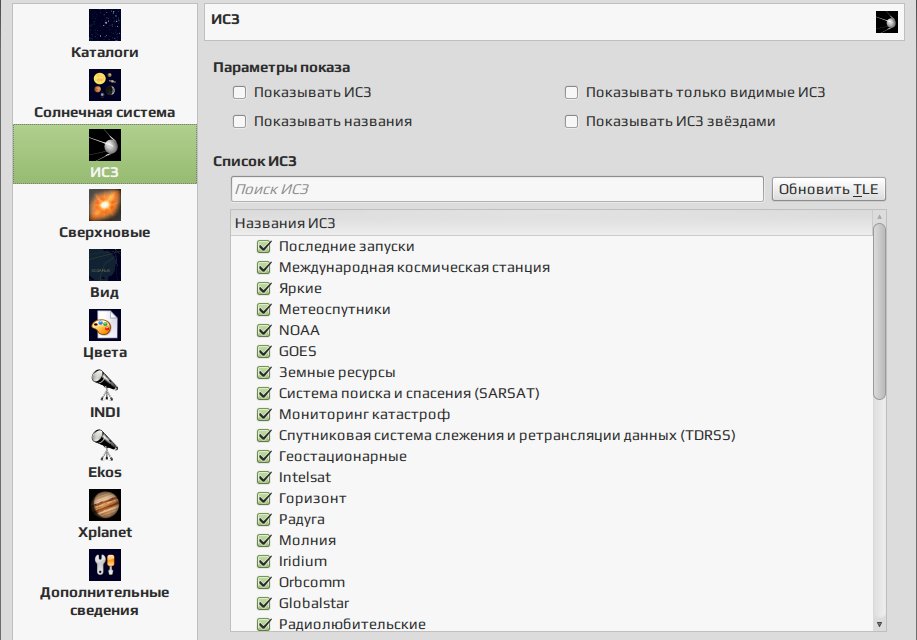The width and height of the screenshot is (917, 640).
Task: Click the Обновить TLE button
Action: click(x=829, y=190)
